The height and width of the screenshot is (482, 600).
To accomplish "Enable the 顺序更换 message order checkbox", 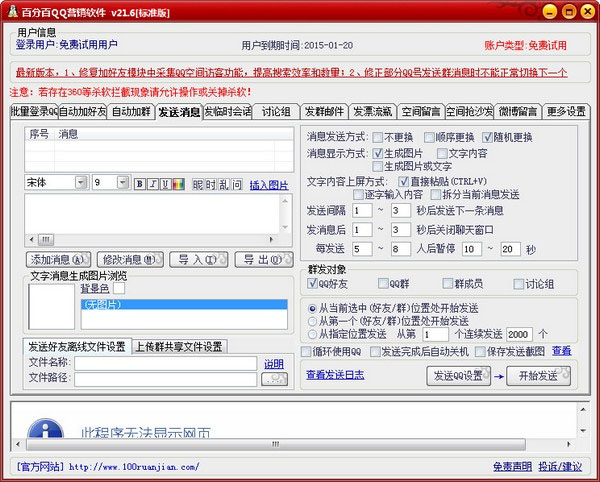I will coord(433,137).
